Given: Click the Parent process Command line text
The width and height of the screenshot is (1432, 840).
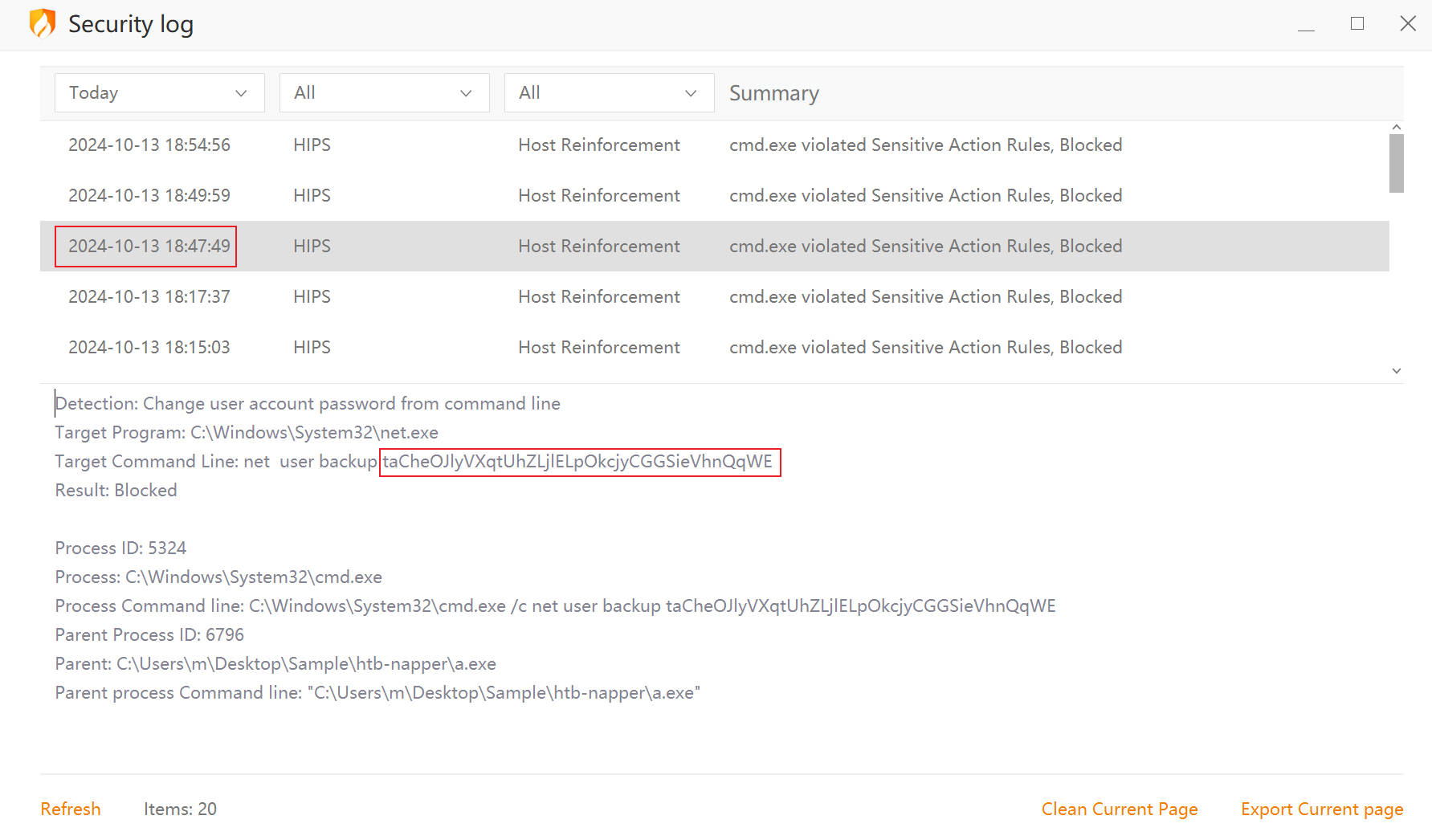Looking at the screenshot, I should [377, 693].
